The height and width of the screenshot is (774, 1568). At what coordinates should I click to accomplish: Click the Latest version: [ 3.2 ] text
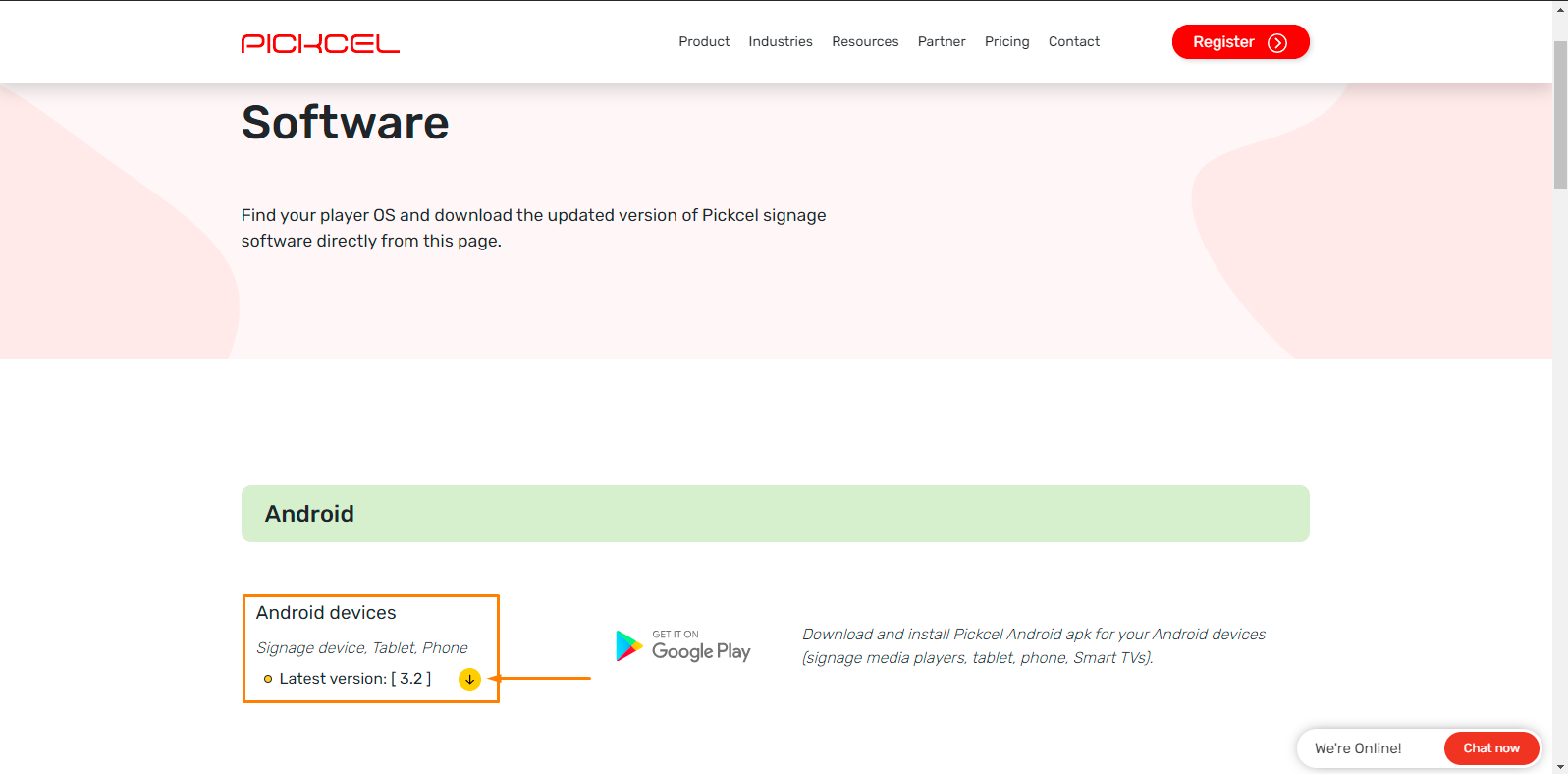point(354,679)
